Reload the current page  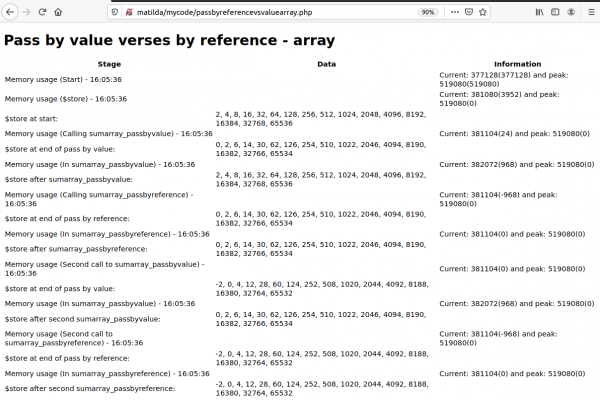click(x=42, y=12)
